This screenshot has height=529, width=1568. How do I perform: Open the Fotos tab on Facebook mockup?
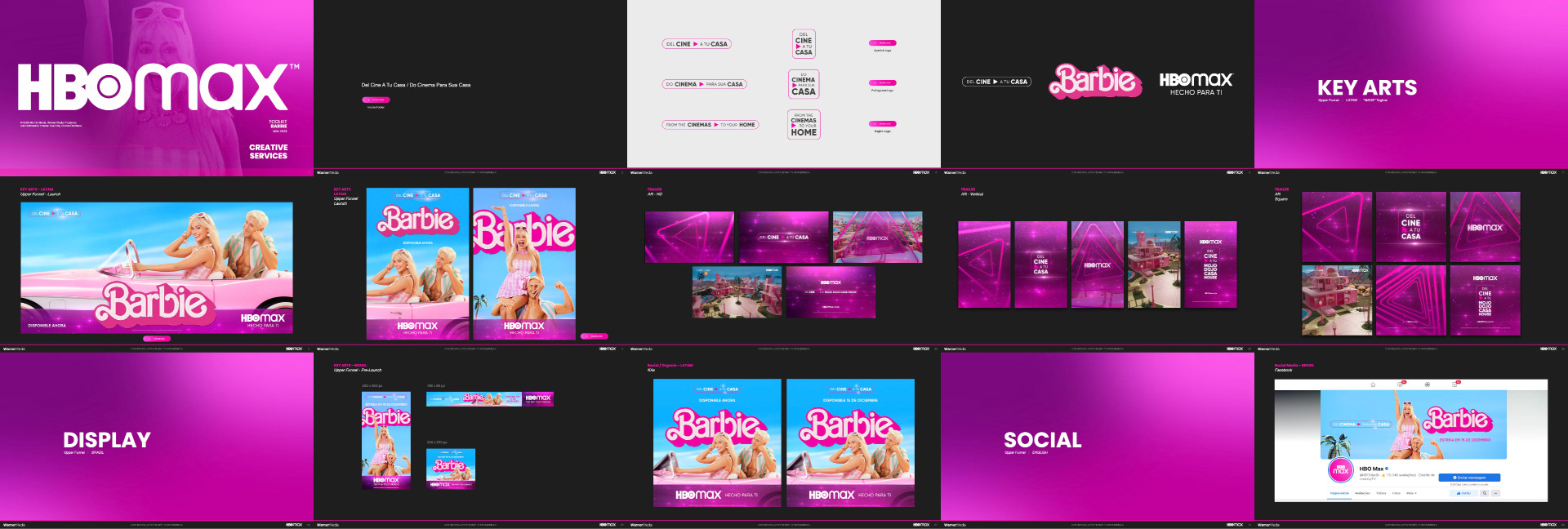point(1396,493)
